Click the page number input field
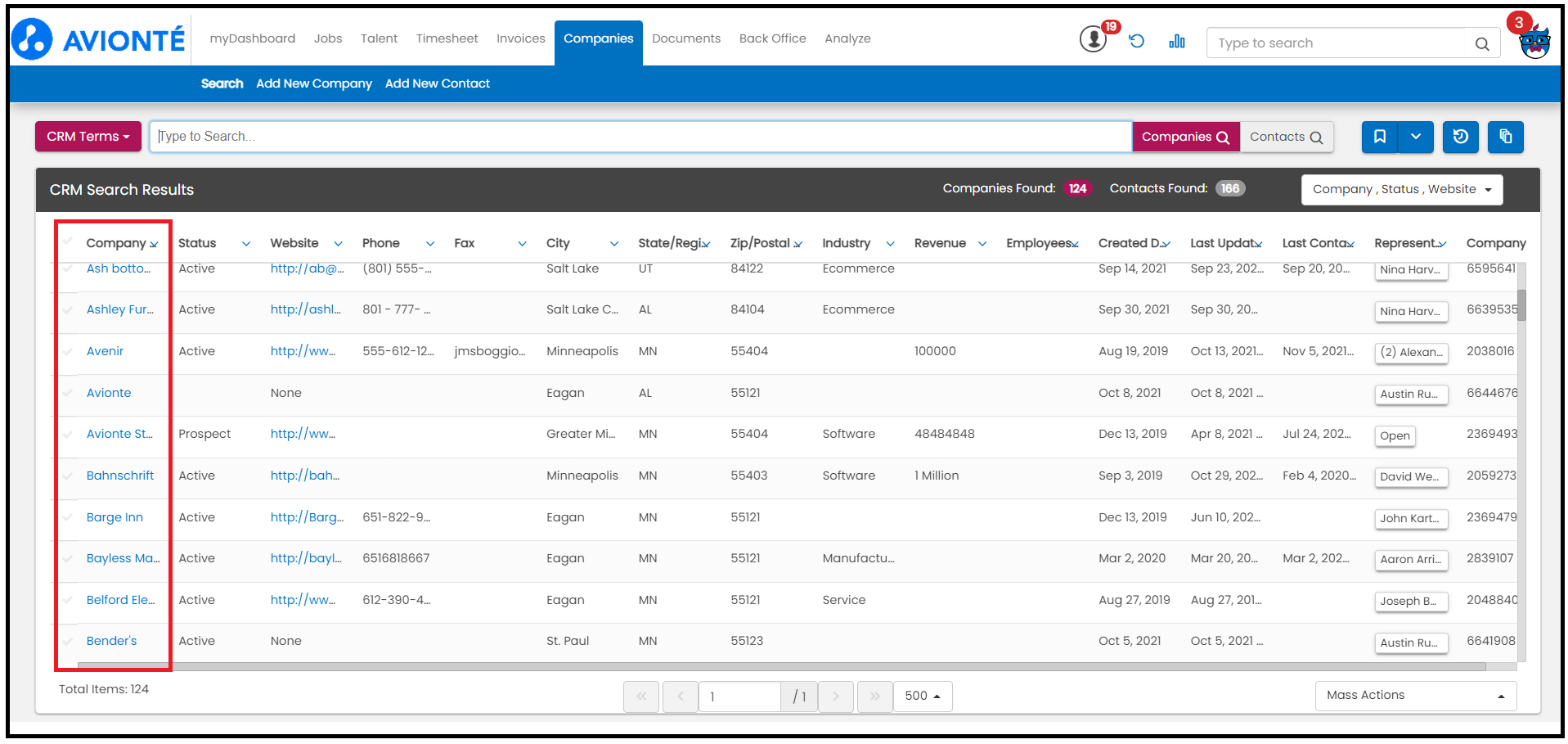 click(739, 697)
